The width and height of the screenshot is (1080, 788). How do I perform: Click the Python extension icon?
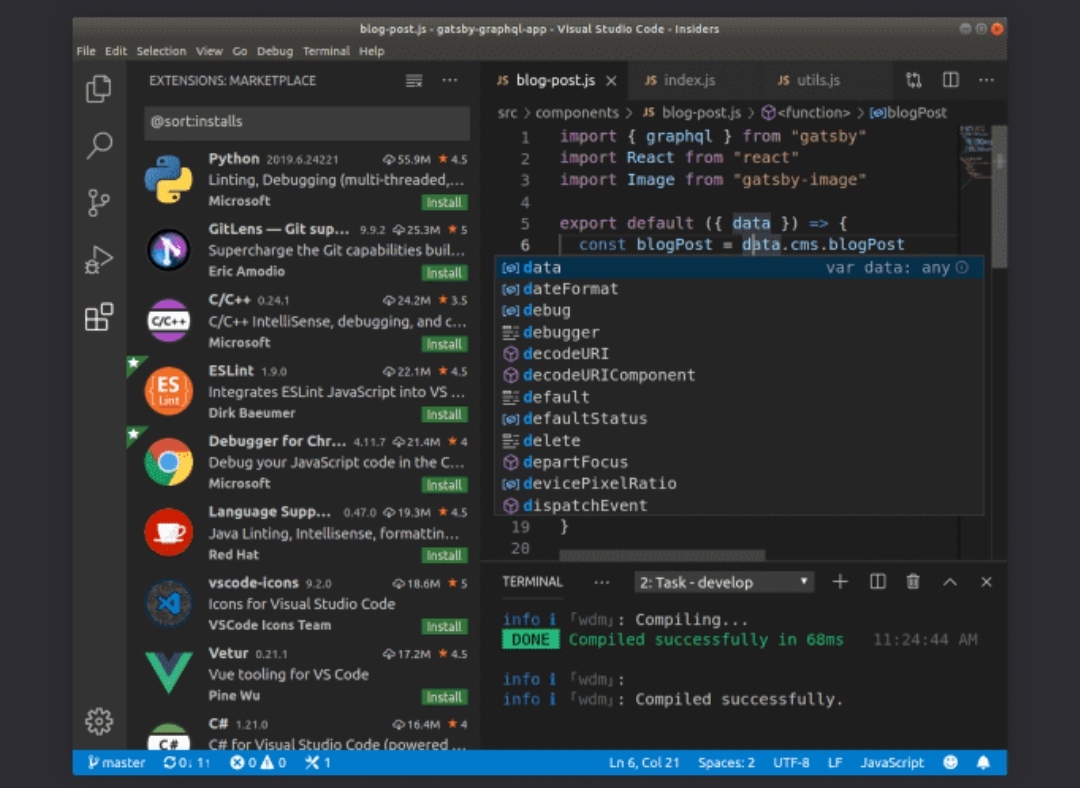point(169,179)
